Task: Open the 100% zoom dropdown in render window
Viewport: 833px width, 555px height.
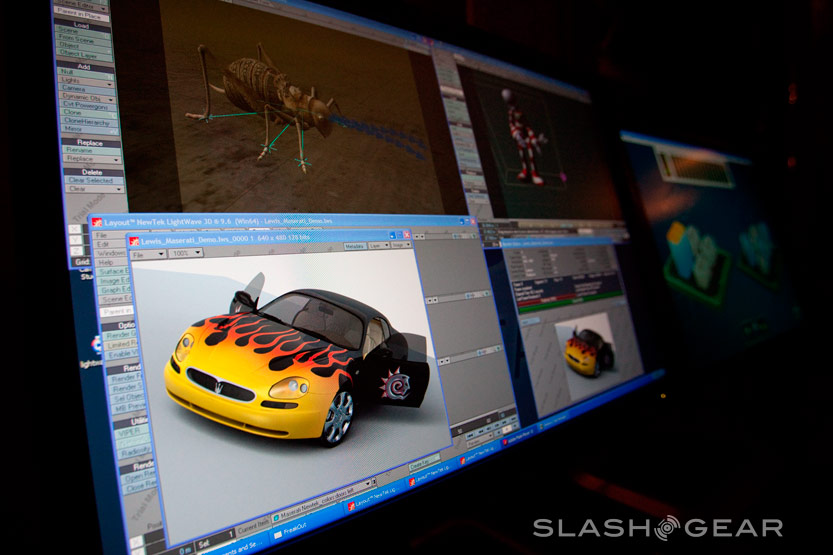Action: click(186, 254)
